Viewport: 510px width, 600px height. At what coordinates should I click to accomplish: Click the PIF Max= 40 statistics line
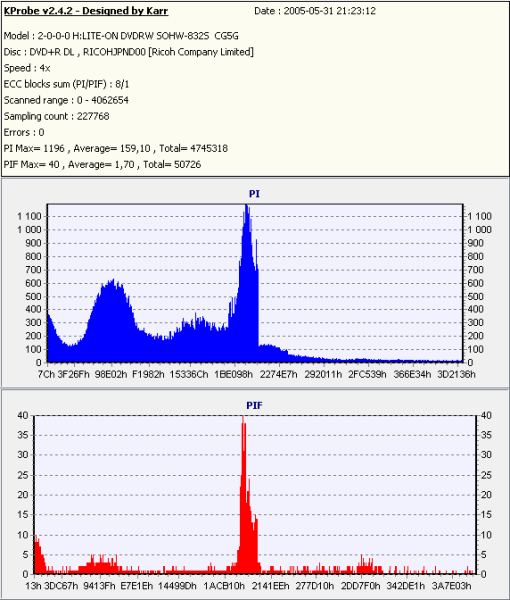click(102, 165)
